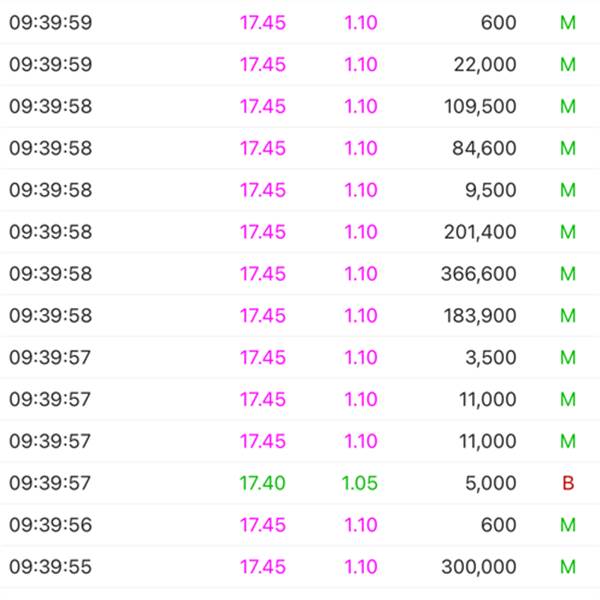Click the 183,900 volume entry
Screen dimensions: 600x600
pos(481,316)
